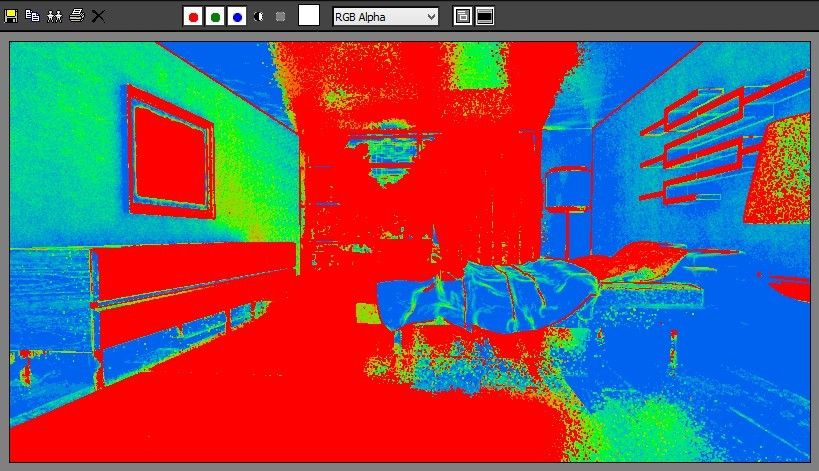
Task: Toggle the red channel display
Action: click(x=193, y=17)
